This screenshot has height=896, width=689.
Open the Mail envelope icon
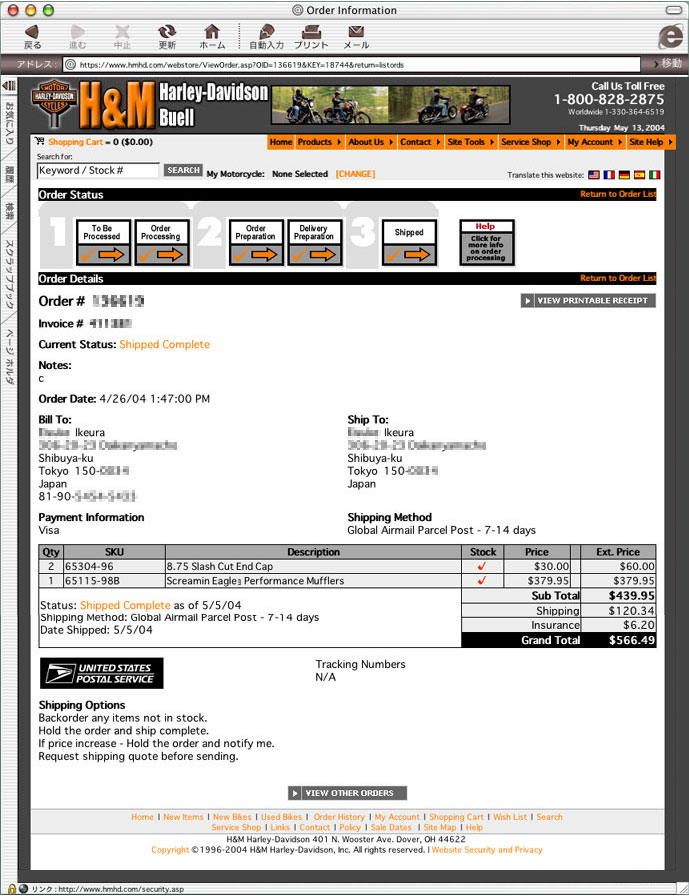click(356, 32)
